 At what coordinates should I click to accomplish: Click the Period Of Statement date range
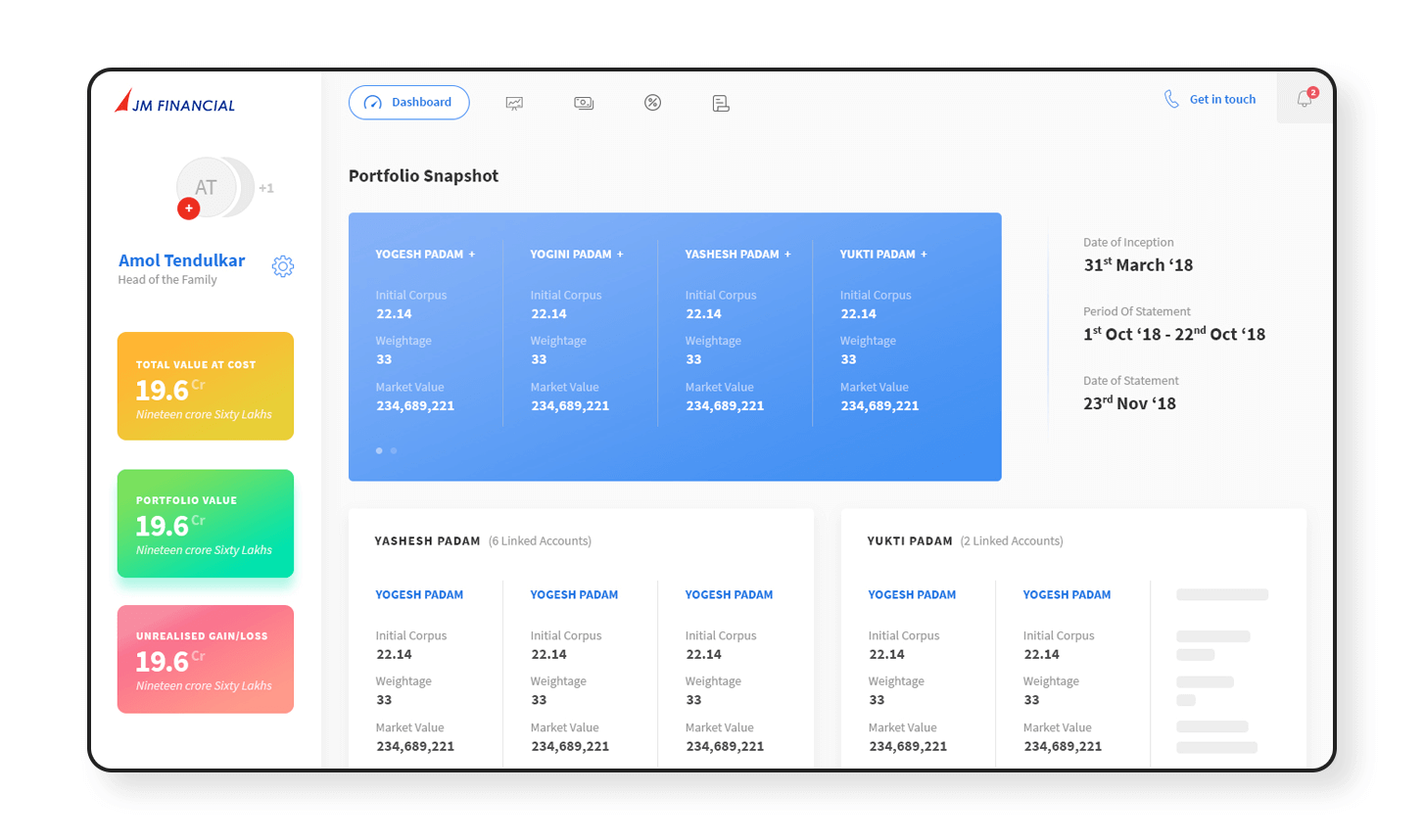click(1174, 335)
